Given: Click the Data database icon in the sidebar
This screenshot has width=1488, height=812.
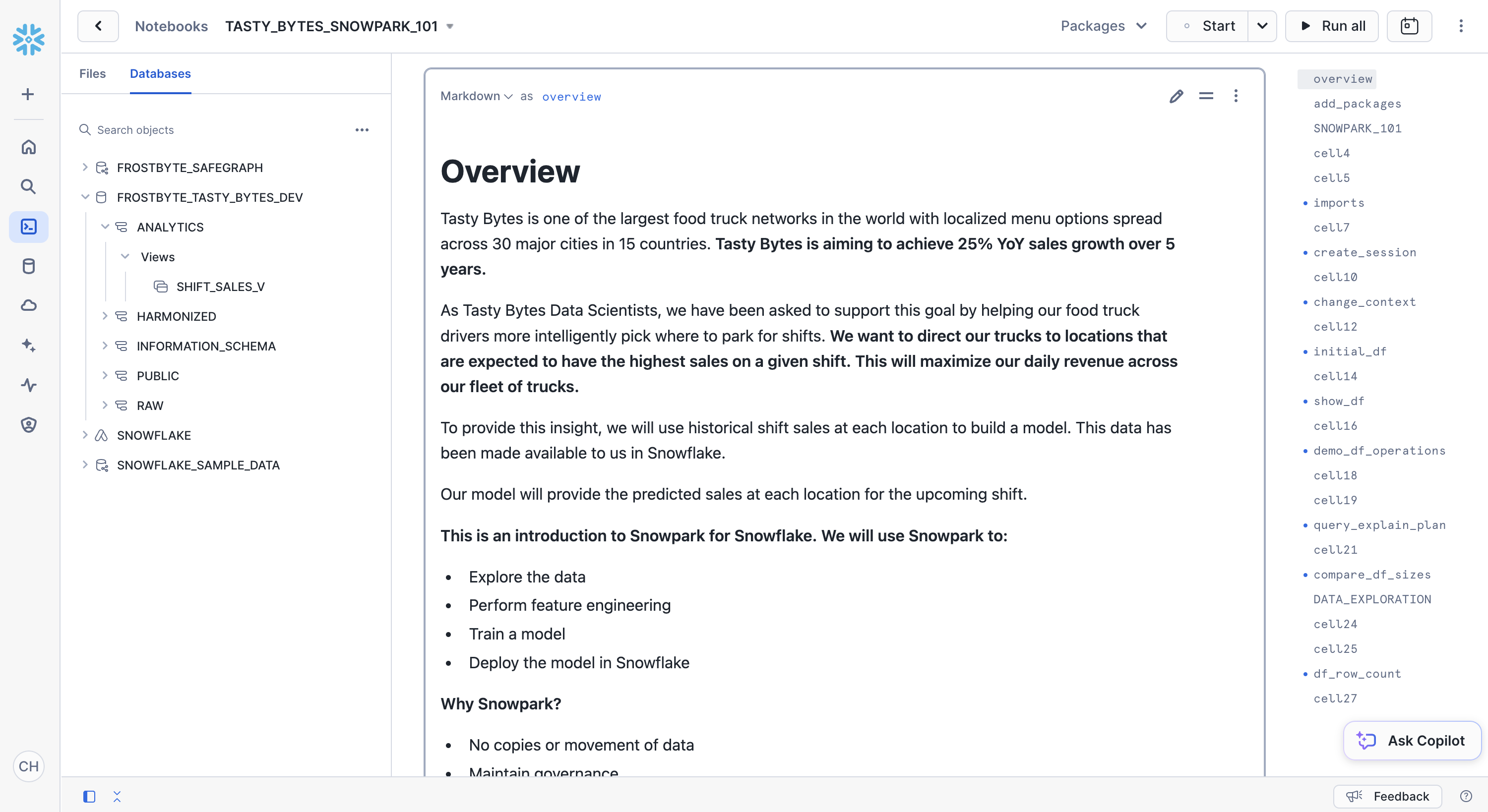Looking at the screenshot, I should (x=28, y=266).
